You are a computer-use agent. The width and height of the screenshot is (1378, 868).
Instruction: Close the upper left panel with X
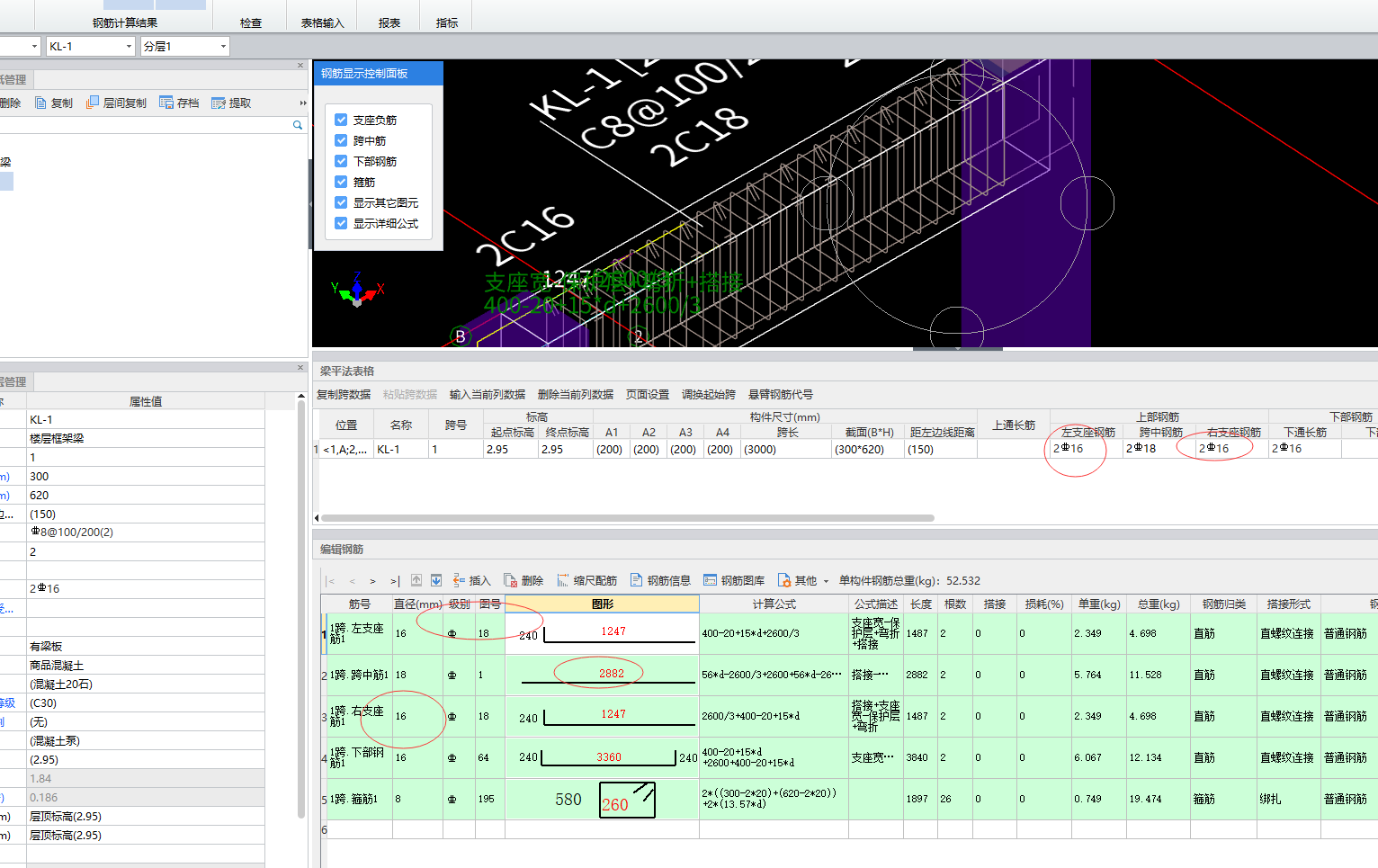pyautogui.click(x=300, y=65)
